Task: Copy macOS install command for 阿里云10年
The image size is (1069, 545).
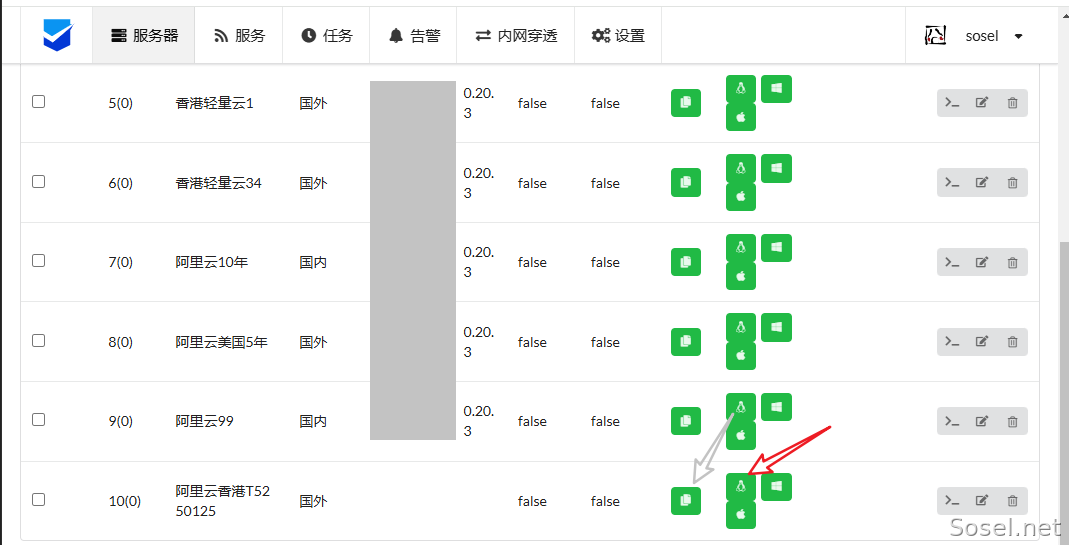Action: [740, 276]
